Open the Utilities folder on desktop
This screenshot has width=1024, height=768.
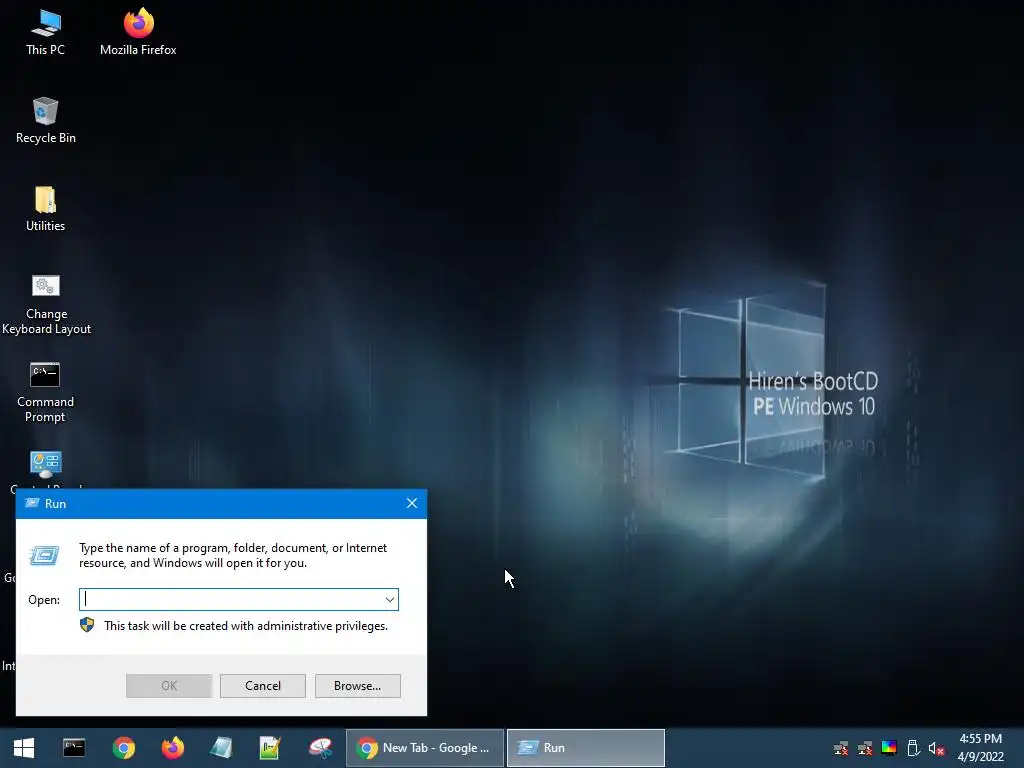[45, 208]
